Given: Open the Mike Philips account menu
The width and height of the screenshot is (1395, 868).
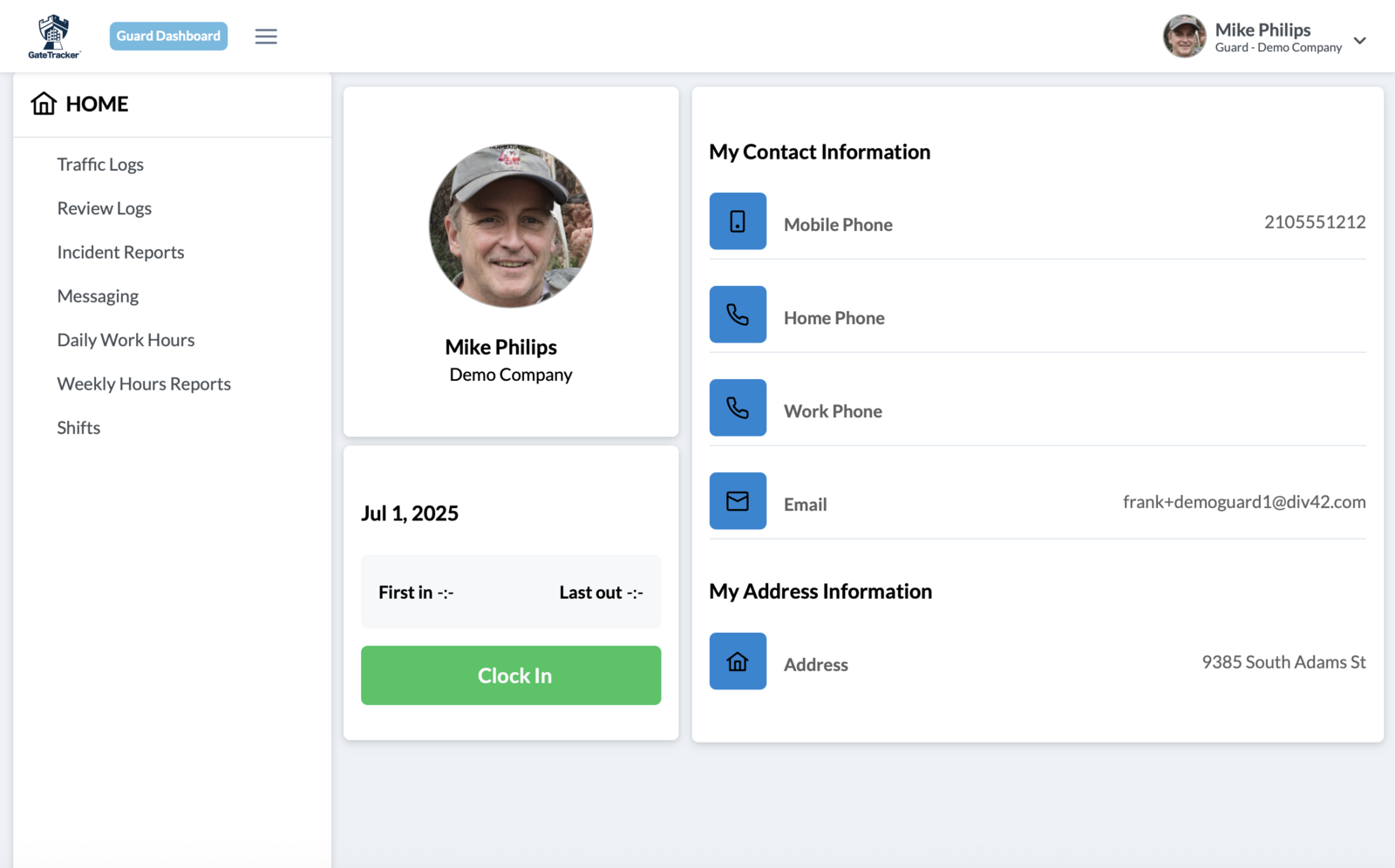Looking at the screenshot, I should 1264,37.
